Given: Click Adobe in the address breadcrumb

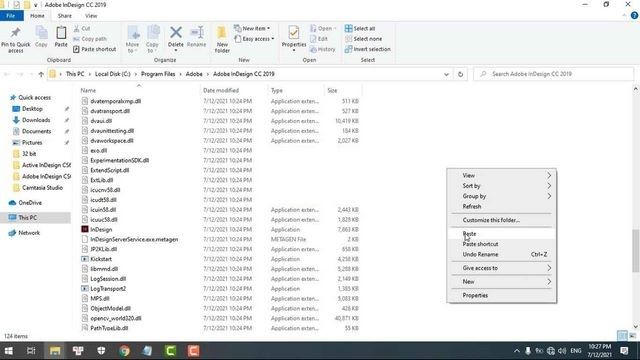Looking at the screenshot, I should pyautogui.click(x=194, y=74).
